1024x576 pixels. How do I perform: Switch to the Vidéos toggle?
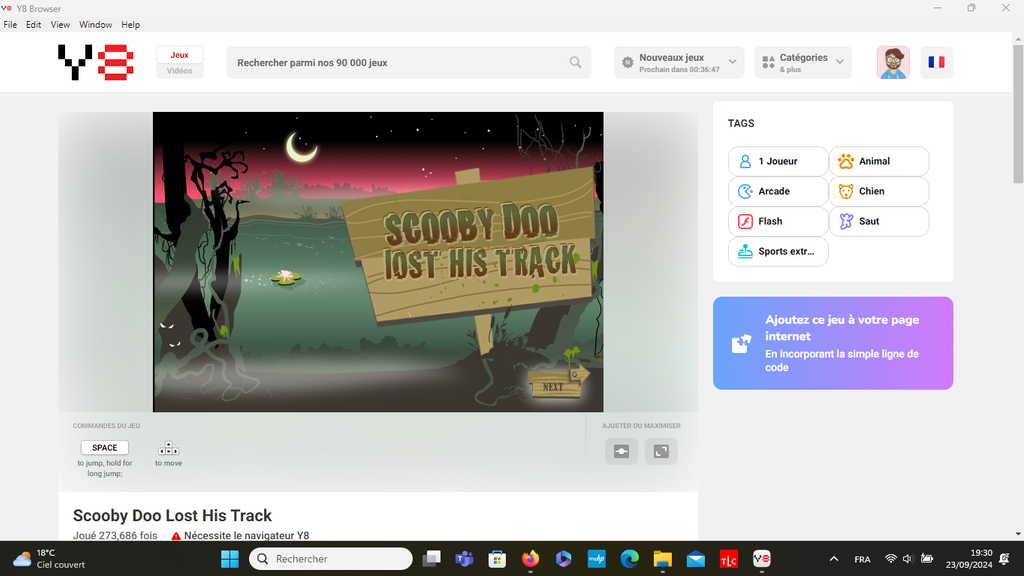[x=180, y=71]
